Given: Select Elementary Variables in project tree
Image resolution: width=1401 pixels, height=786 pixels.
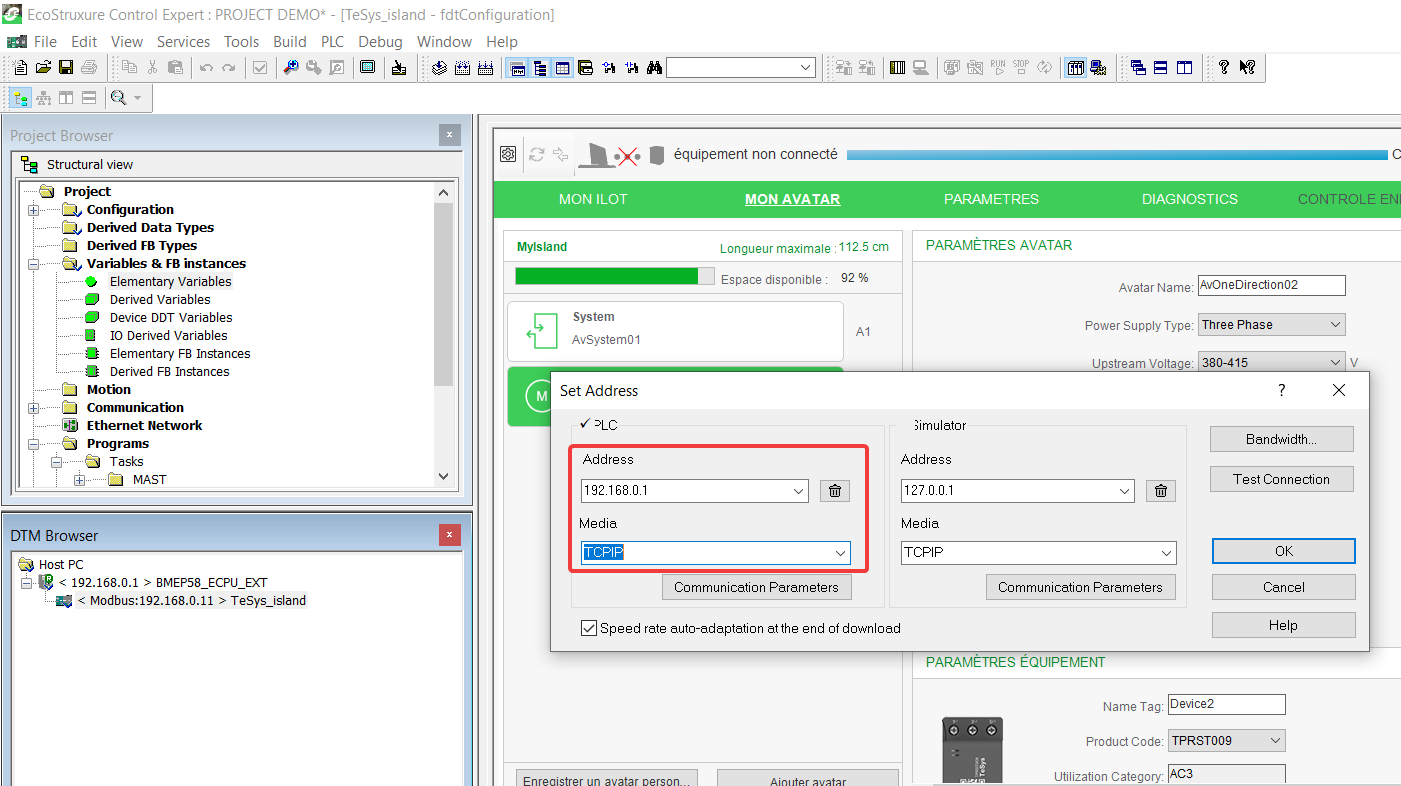Looking at the screenshot, I should 170,282.
